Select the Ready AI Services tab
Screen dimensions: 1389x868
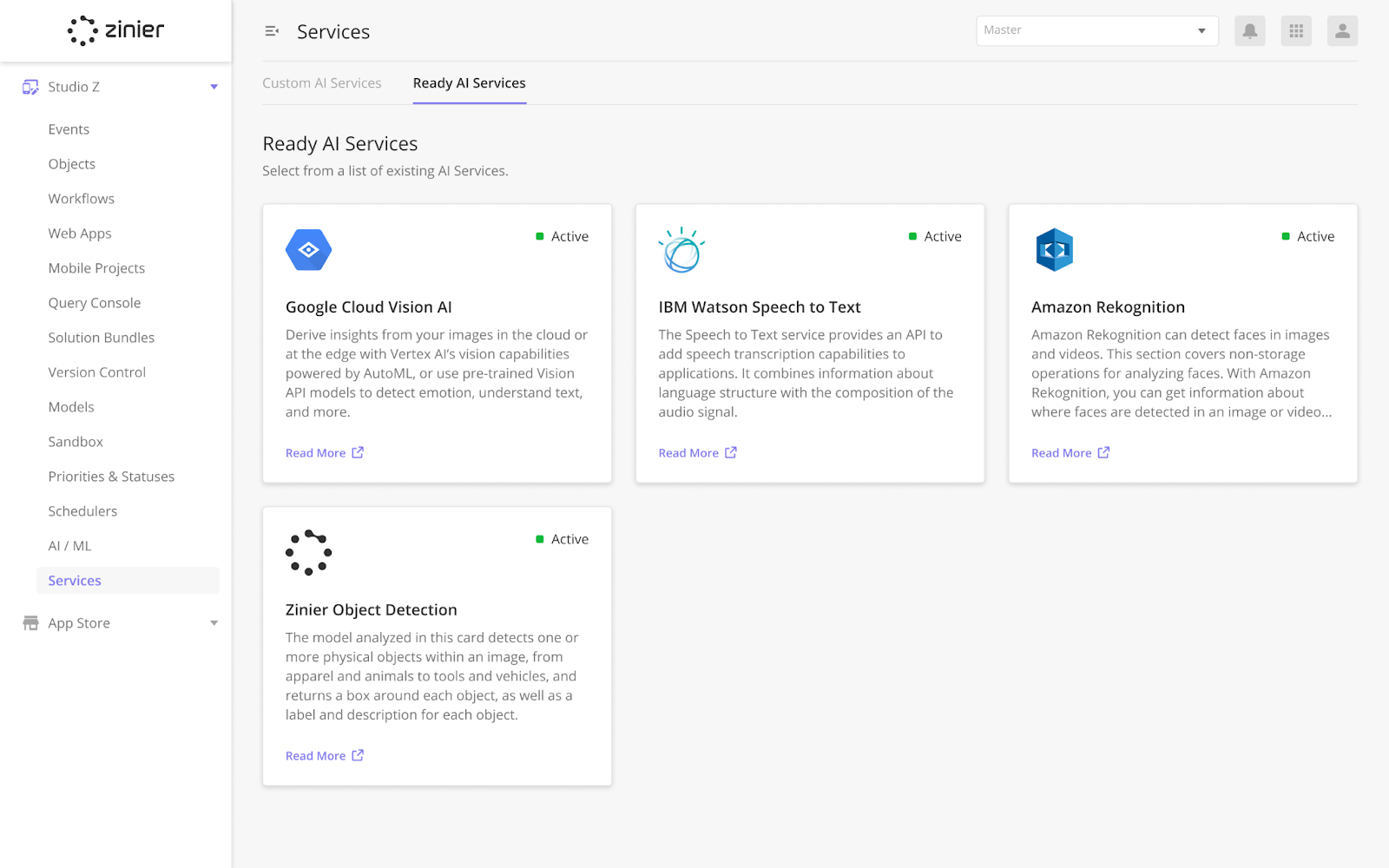(x=470, y=83)
